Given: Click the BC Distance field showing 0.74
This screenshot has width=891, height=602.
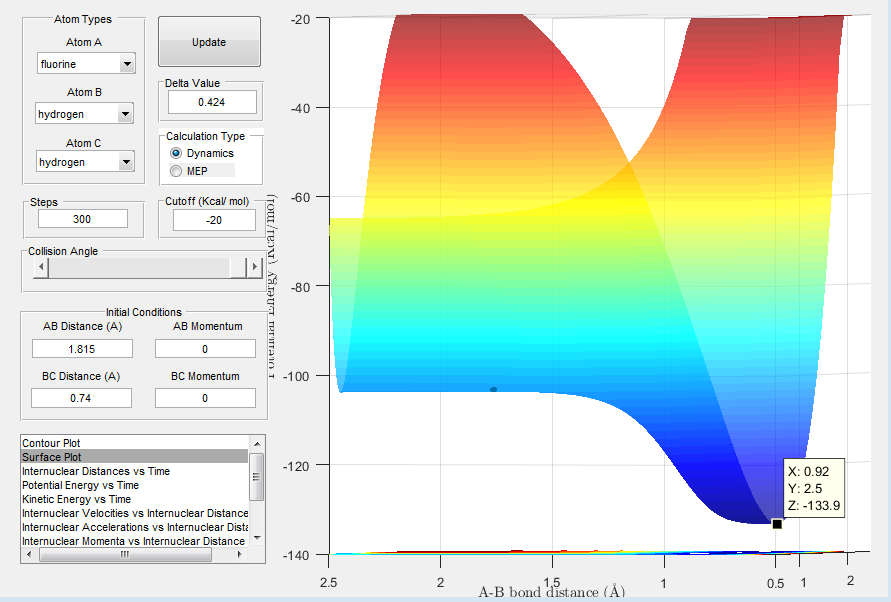Looking at the screenshot, I should [x=81, y=398].
